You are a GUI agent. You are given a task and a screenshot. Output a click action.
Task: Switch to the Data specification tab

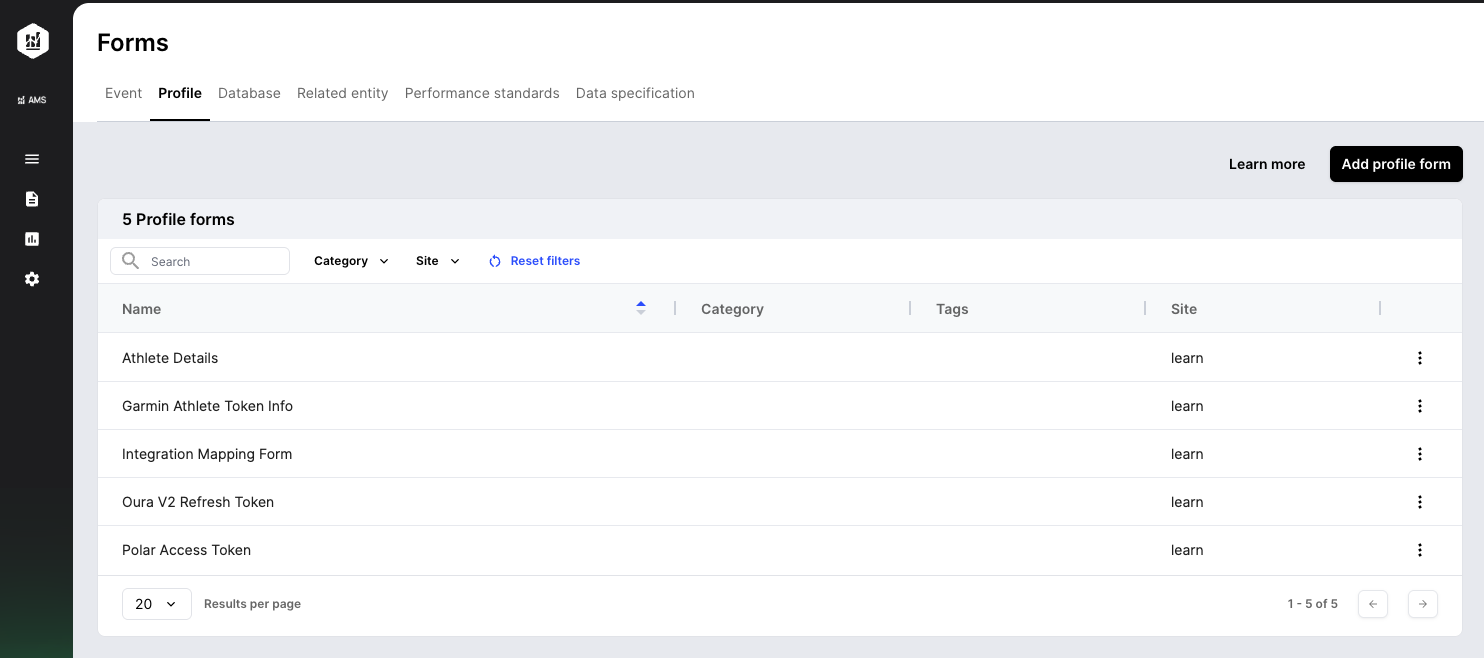click(x=635, y=93)
